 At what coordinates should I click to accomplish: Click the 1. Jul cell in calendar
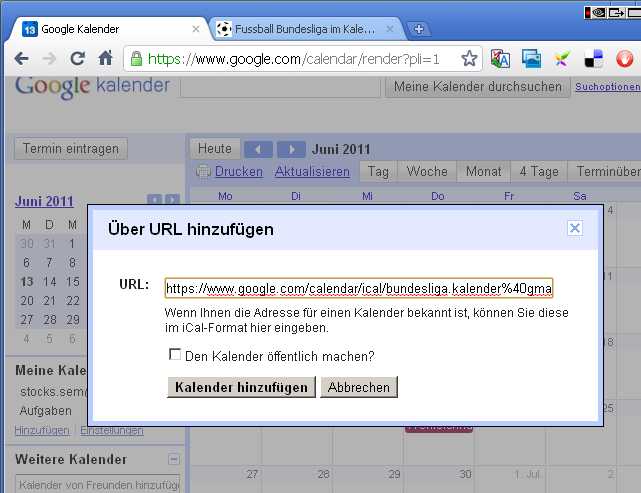coord(527,474)
